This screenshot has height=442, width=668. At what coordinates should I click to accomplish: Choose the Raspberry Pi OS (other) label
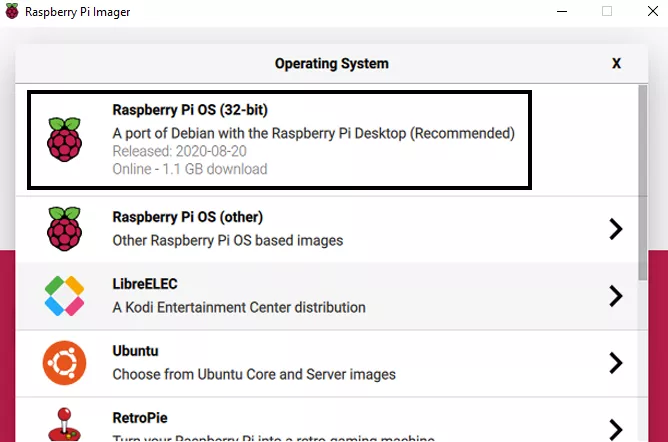point(188,217)
